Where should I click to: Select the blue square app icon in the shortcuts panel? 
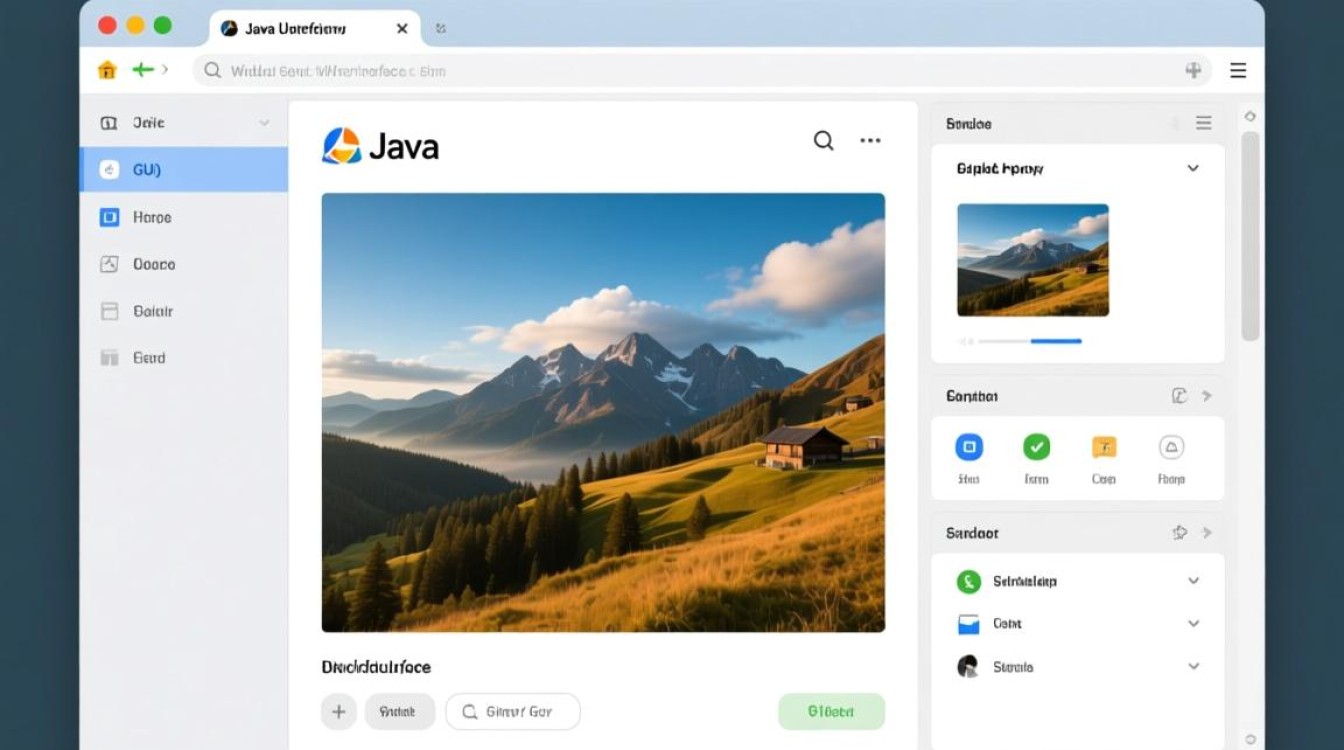tap(968, 447)
